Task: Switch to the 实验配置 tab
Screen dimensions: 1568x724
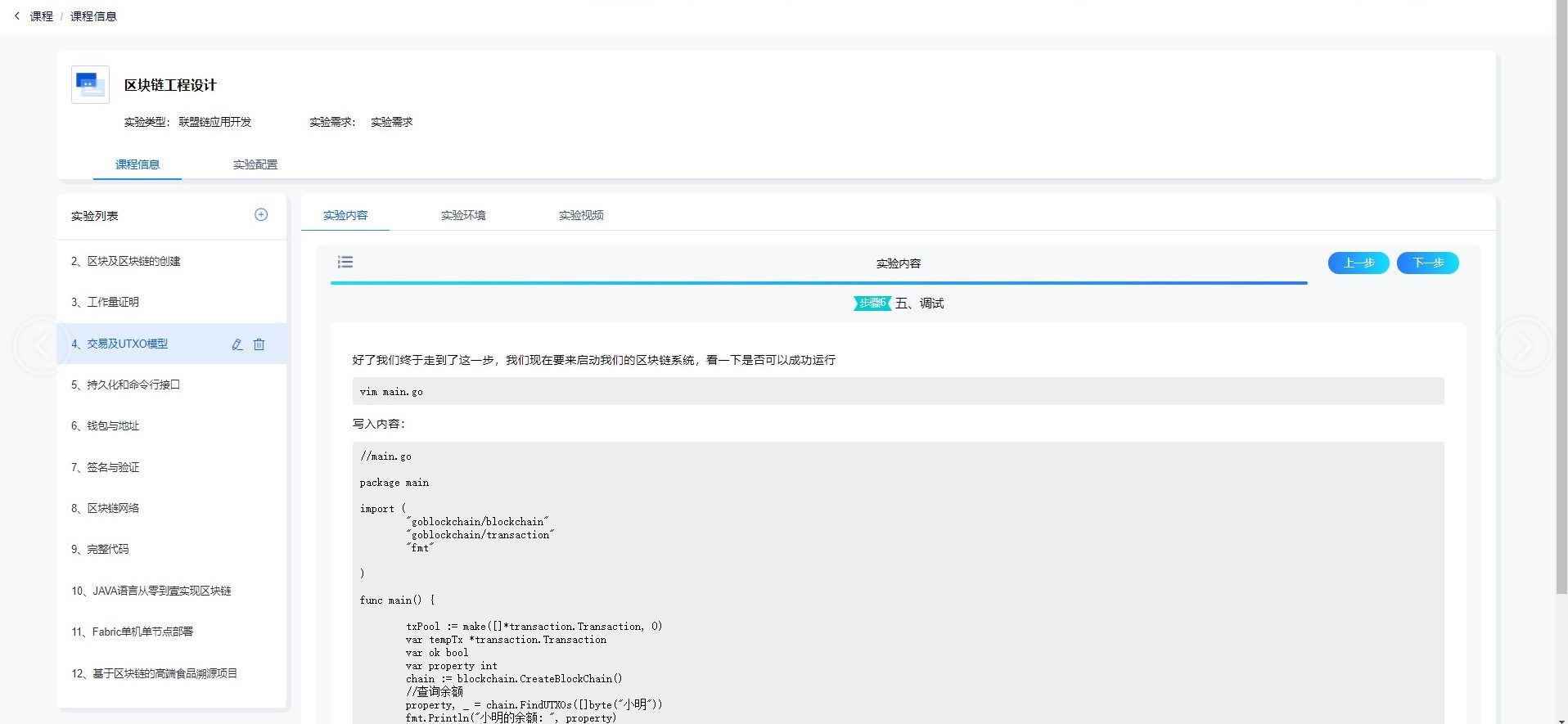Action: (255, 164)
